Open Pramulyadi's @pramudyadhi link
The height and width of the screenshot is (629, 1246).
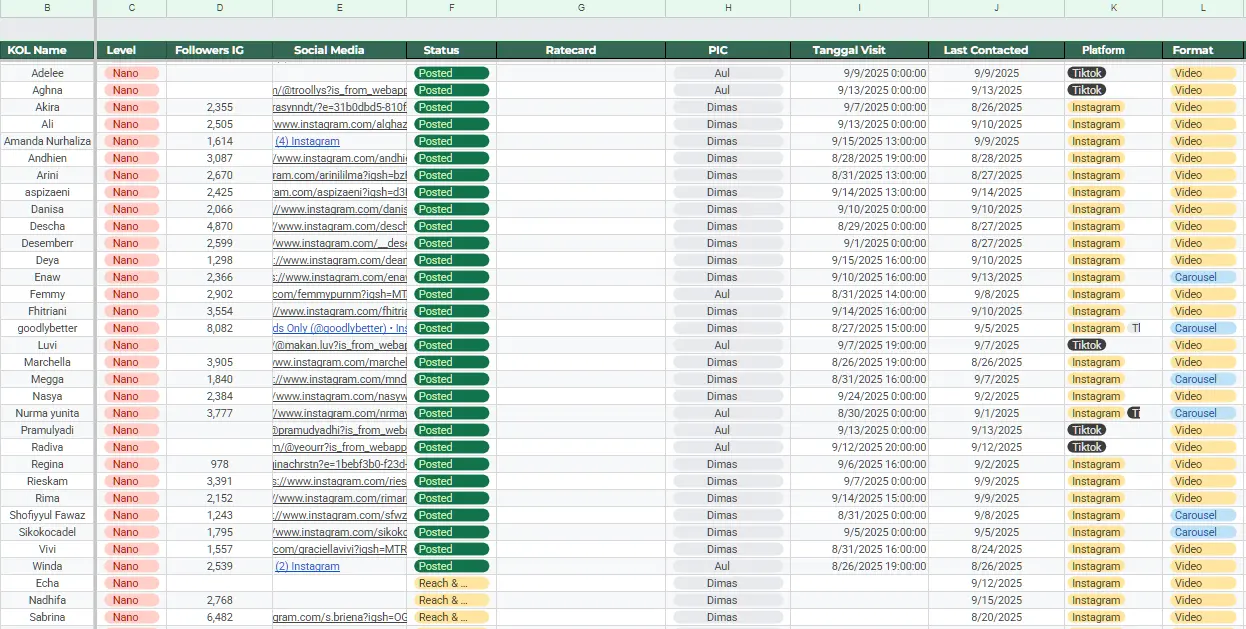(x=340, y=430)
